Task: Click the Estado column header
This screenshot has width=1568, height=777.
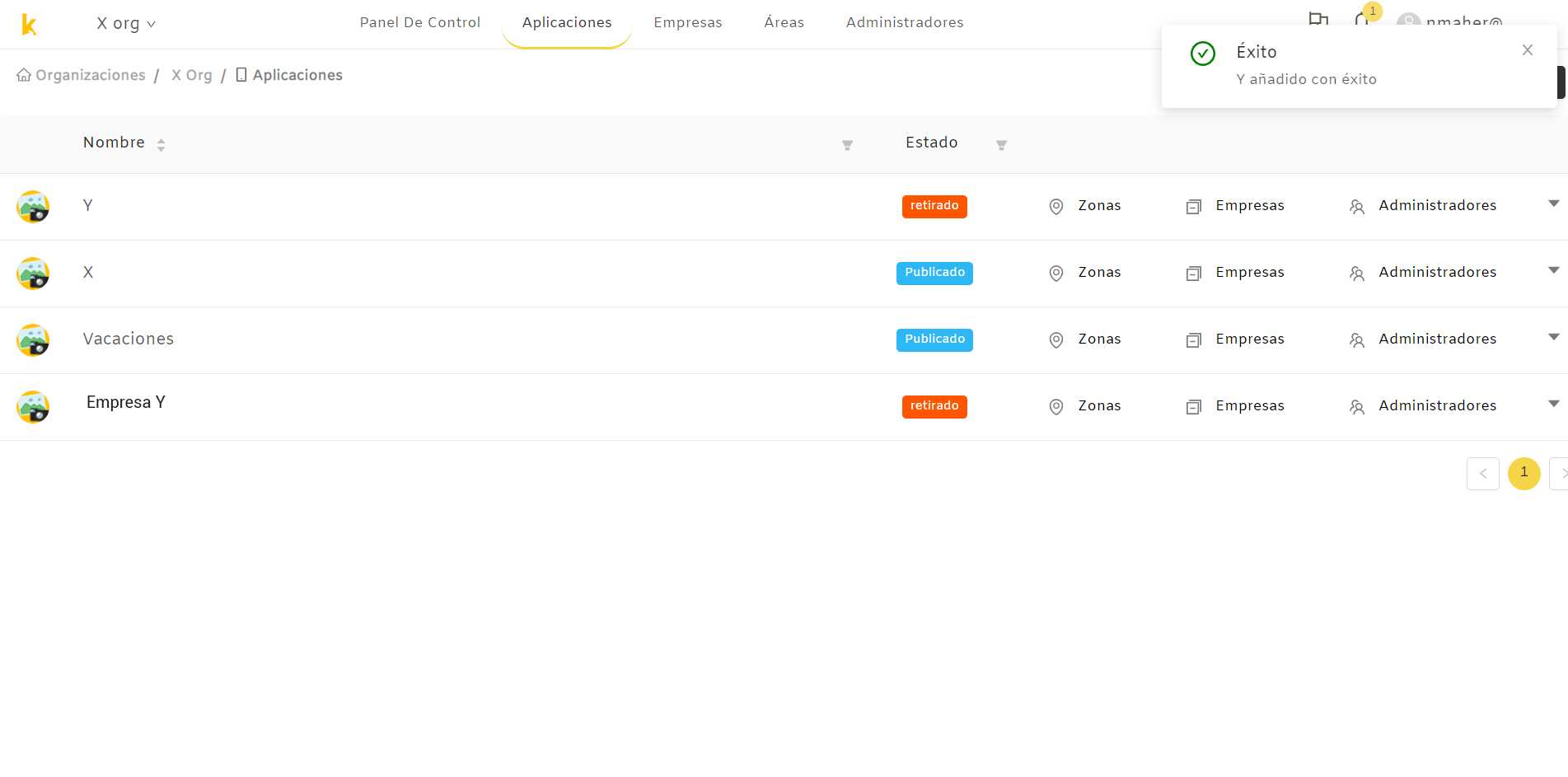Action: coord(932,143)
